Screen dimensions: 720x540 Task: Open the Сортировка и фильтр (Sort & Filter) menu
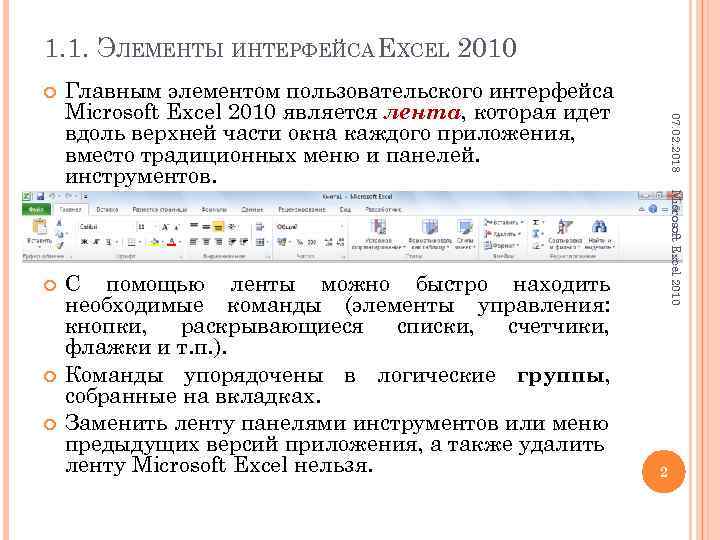pyautogui.click(x=565, y=235)
